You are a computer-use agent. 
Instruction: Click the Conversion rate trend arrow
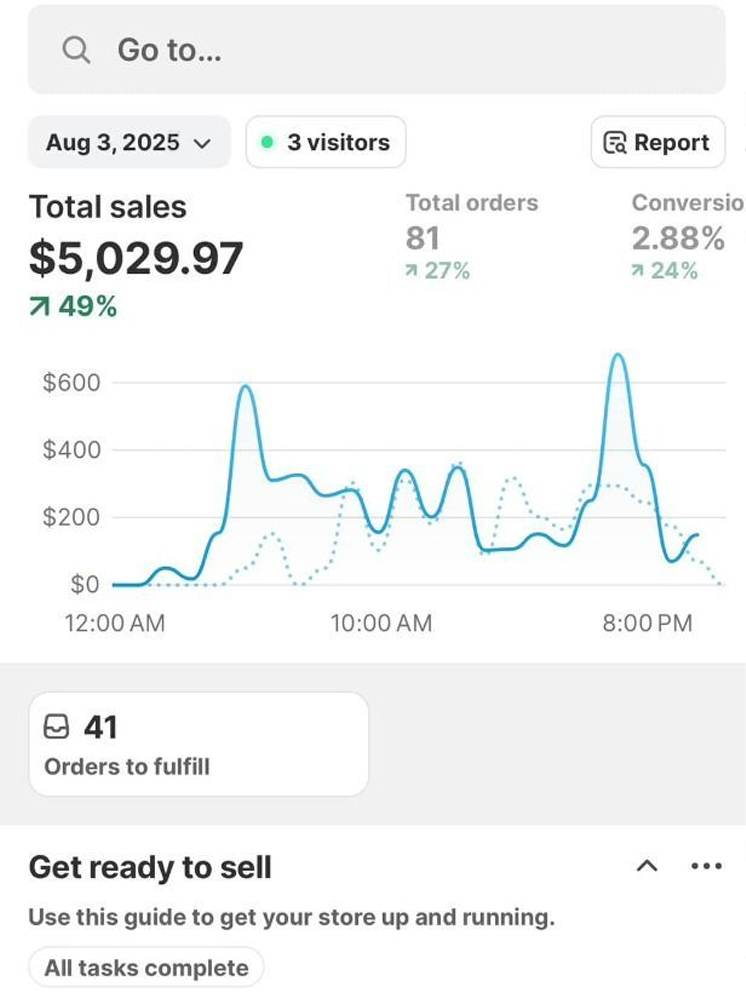click(x=637, y=271)
